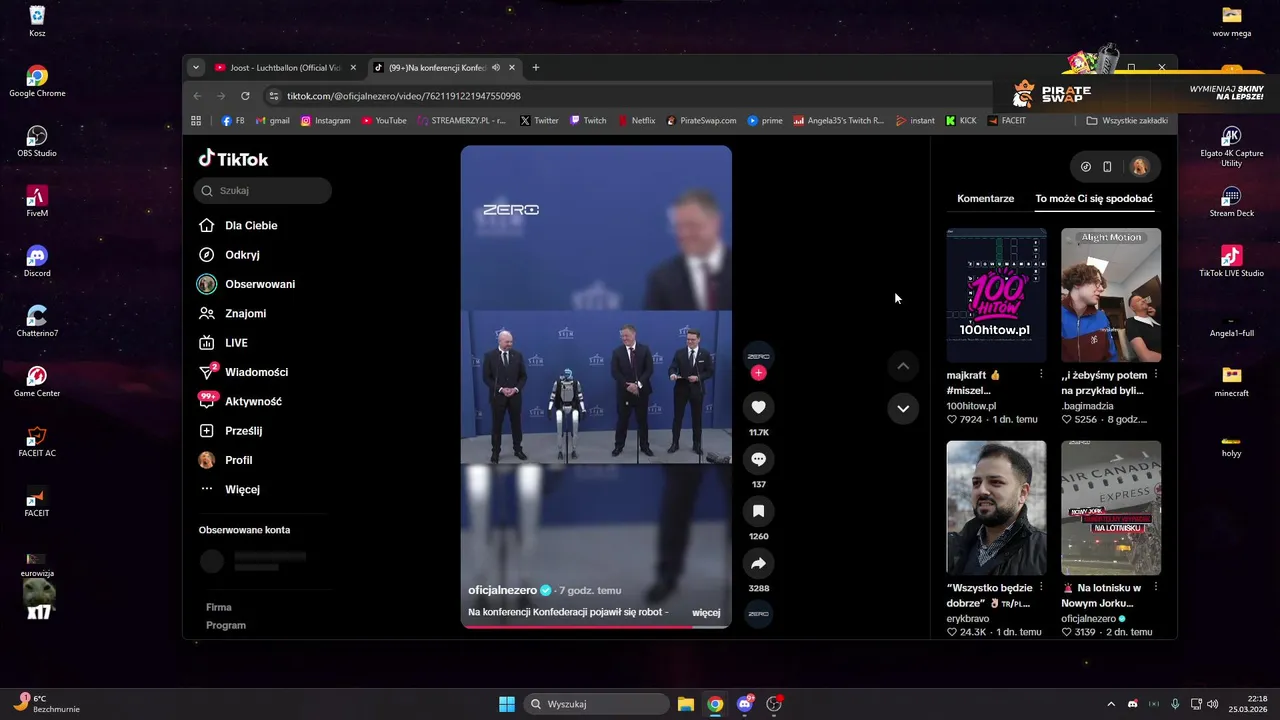Open video comments via the speech bubble icon
Image resolution: width=1280 pixels, height=720 pixels.
click(x=758, y=459)
